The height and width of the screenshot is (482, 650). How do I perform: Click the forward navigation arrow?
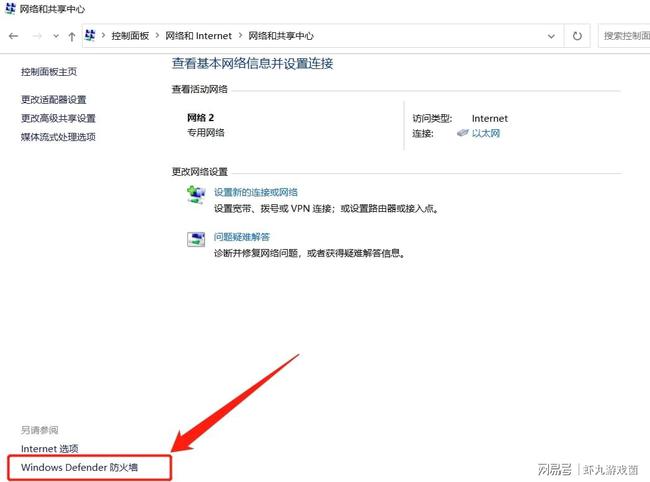36,36
